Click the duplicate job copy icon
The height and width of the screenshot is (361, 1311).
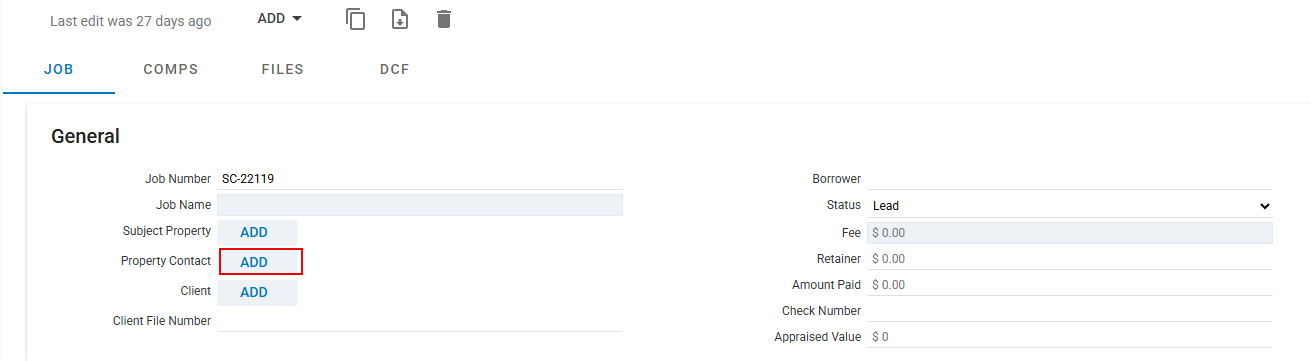[355, 19]
